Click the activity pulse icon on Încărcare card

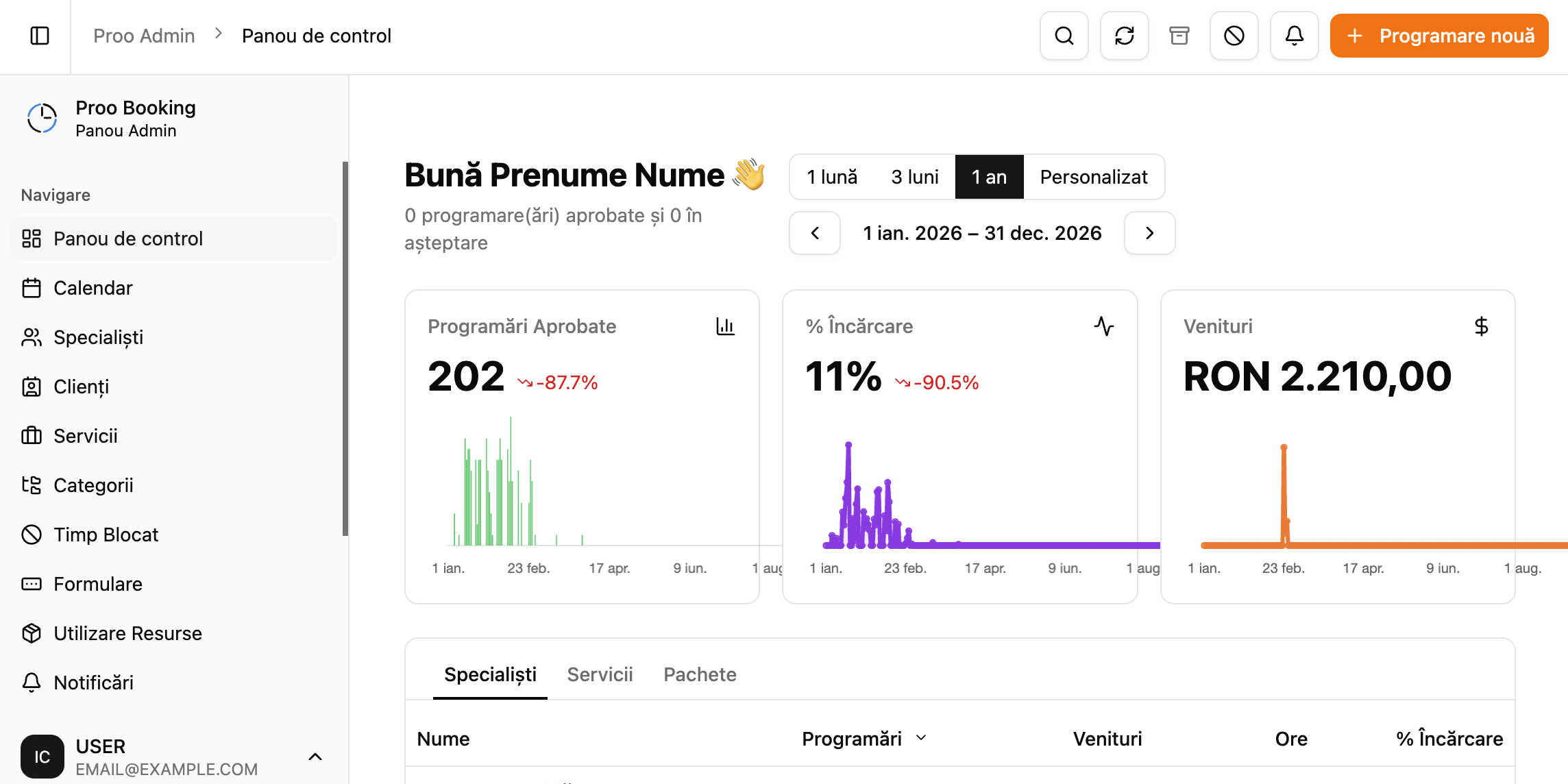[1103, 326]
